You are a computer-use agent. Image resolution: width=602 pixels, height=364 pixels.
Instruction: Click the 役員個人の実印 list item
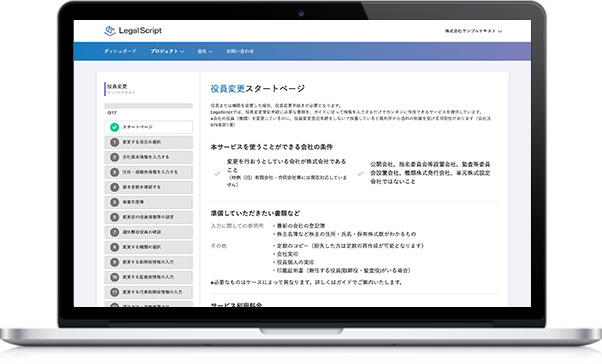[x=294, y=262]
